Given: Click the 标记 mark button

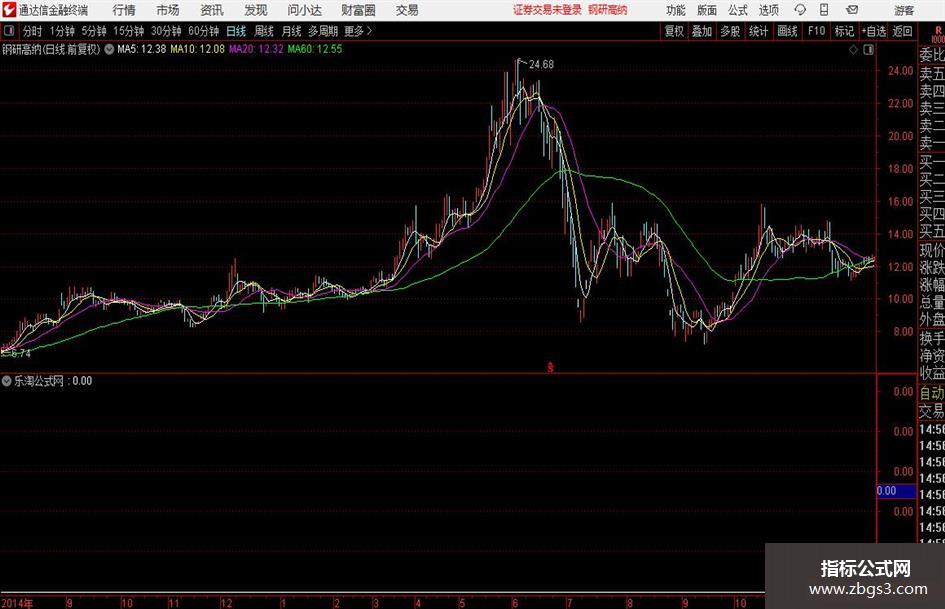Looking at the screenshot, I should coord(844,31).
